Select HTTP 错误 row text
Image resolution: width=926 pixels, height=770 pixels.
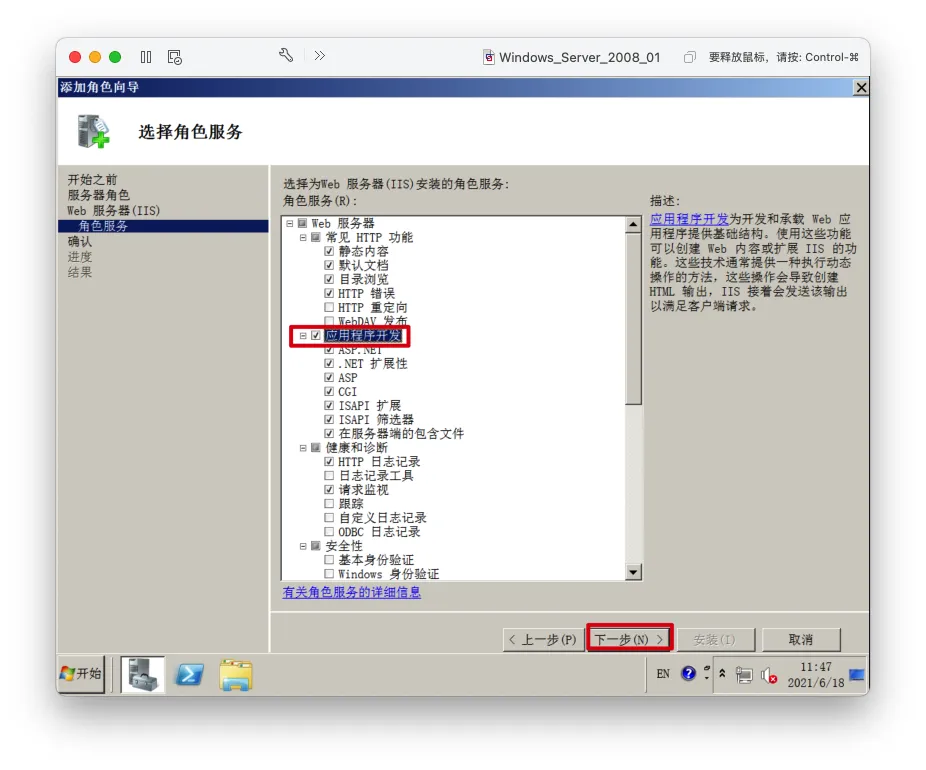click(x=366, y=293)
